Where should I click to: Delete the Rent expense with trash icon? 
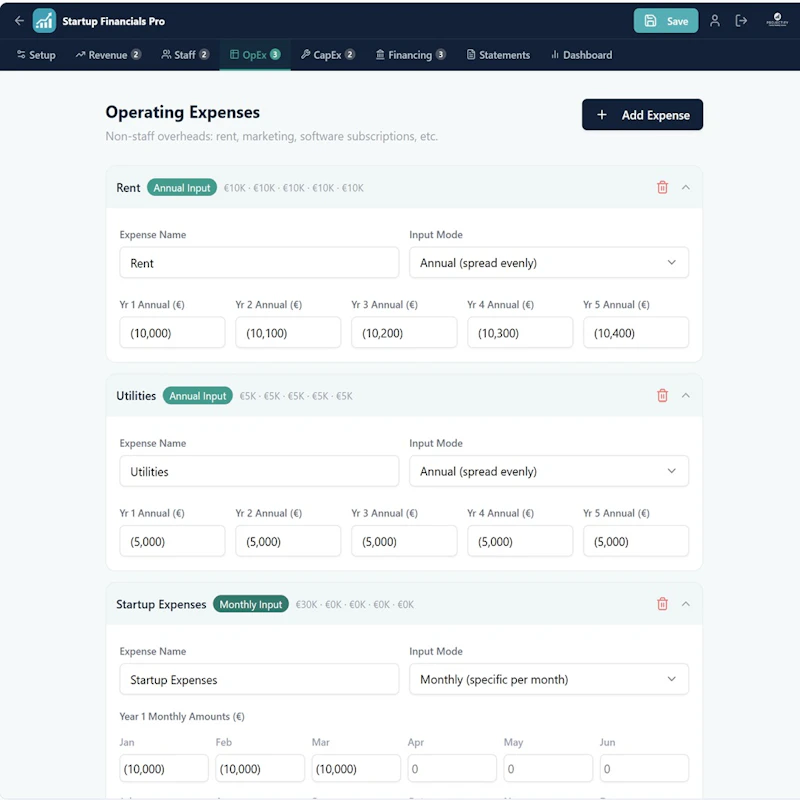[662, 187]
